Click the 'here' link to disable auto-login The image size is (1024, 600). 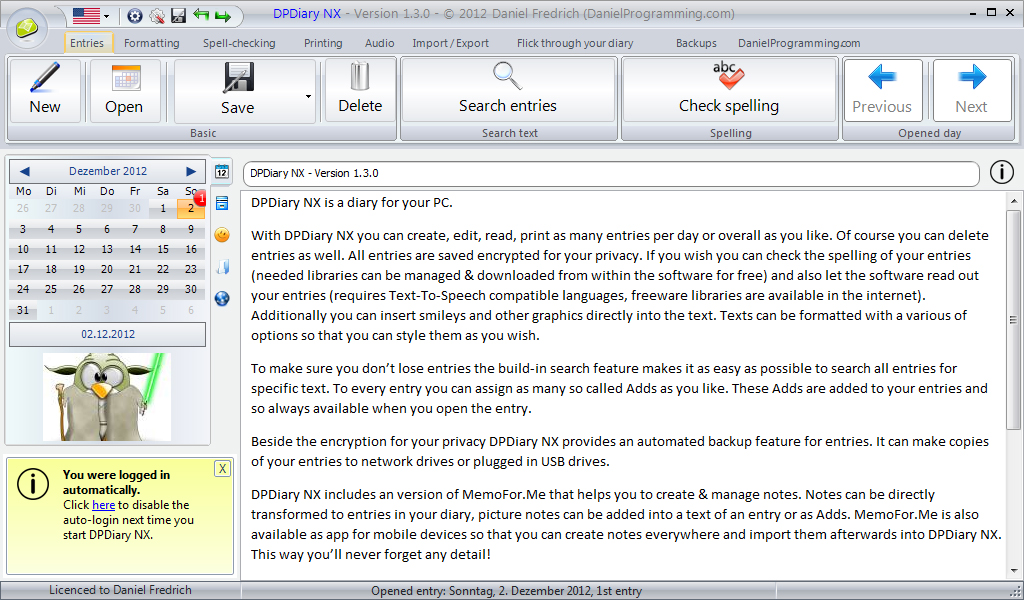103,505
